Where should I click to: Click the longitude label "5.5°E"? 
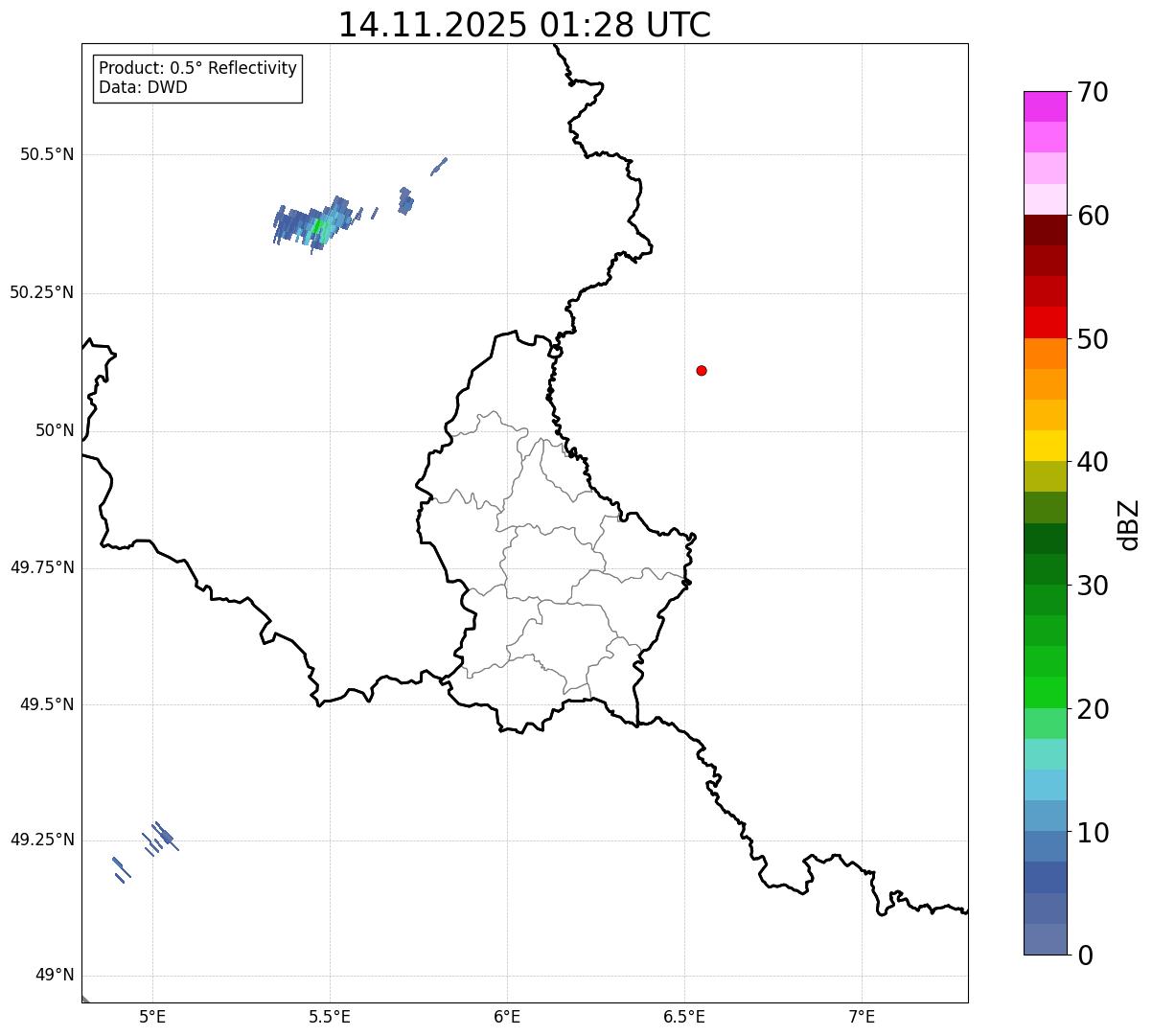tap(330, 1016)
